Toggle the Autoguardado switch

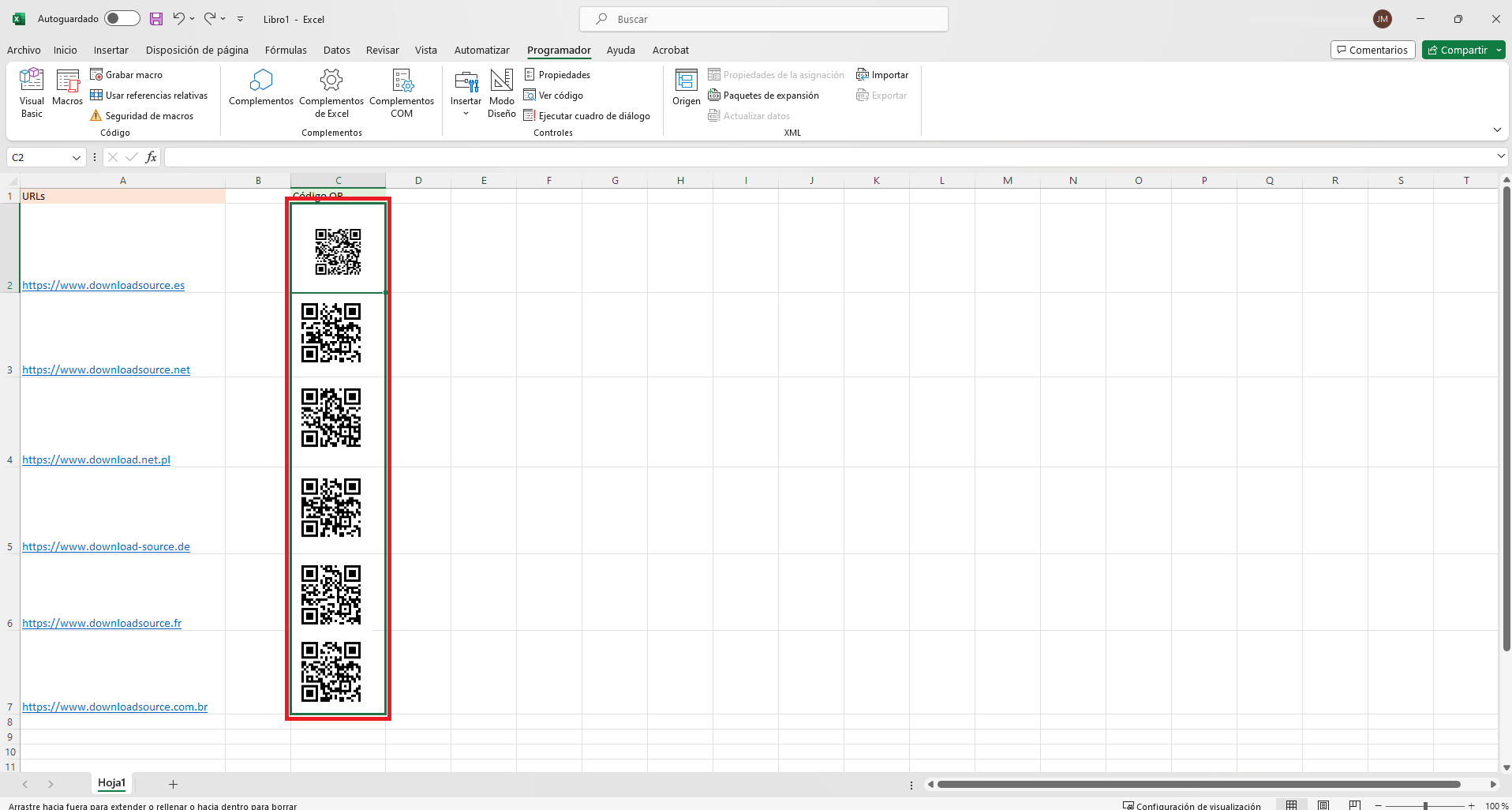point(122,18)
